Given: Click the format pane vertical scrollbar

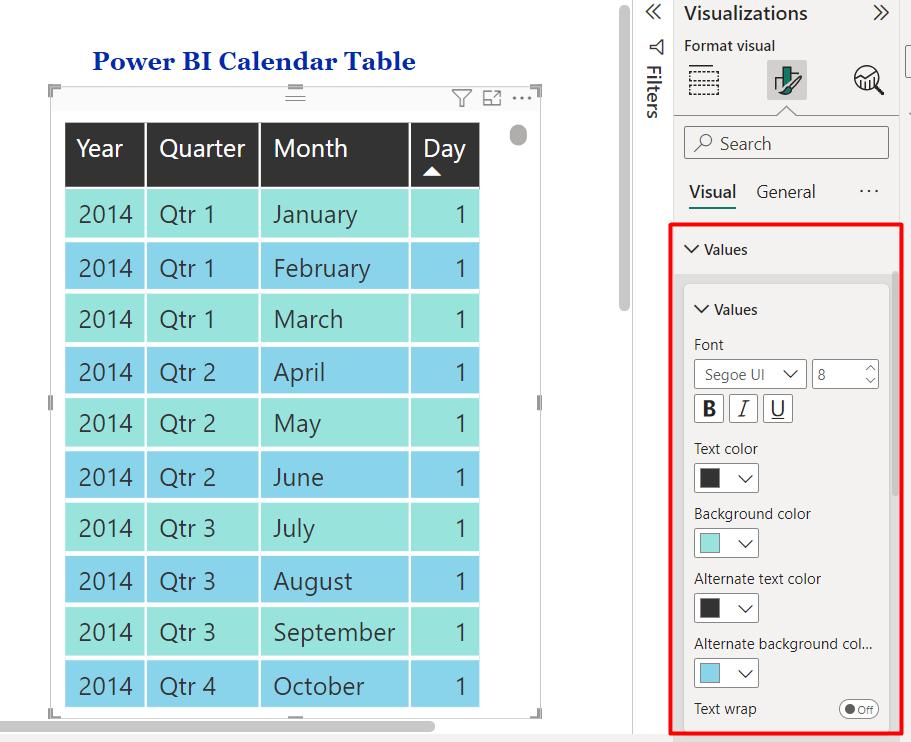Looking at the screenshot, I should [895, 383].
